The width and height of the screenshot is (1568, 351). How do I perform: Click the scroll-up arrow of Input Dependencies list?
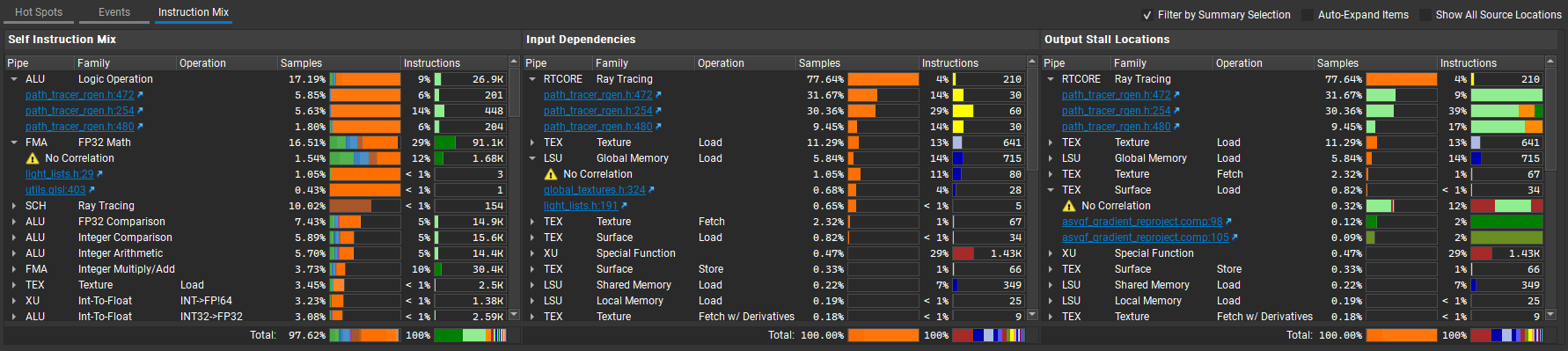1032,62
